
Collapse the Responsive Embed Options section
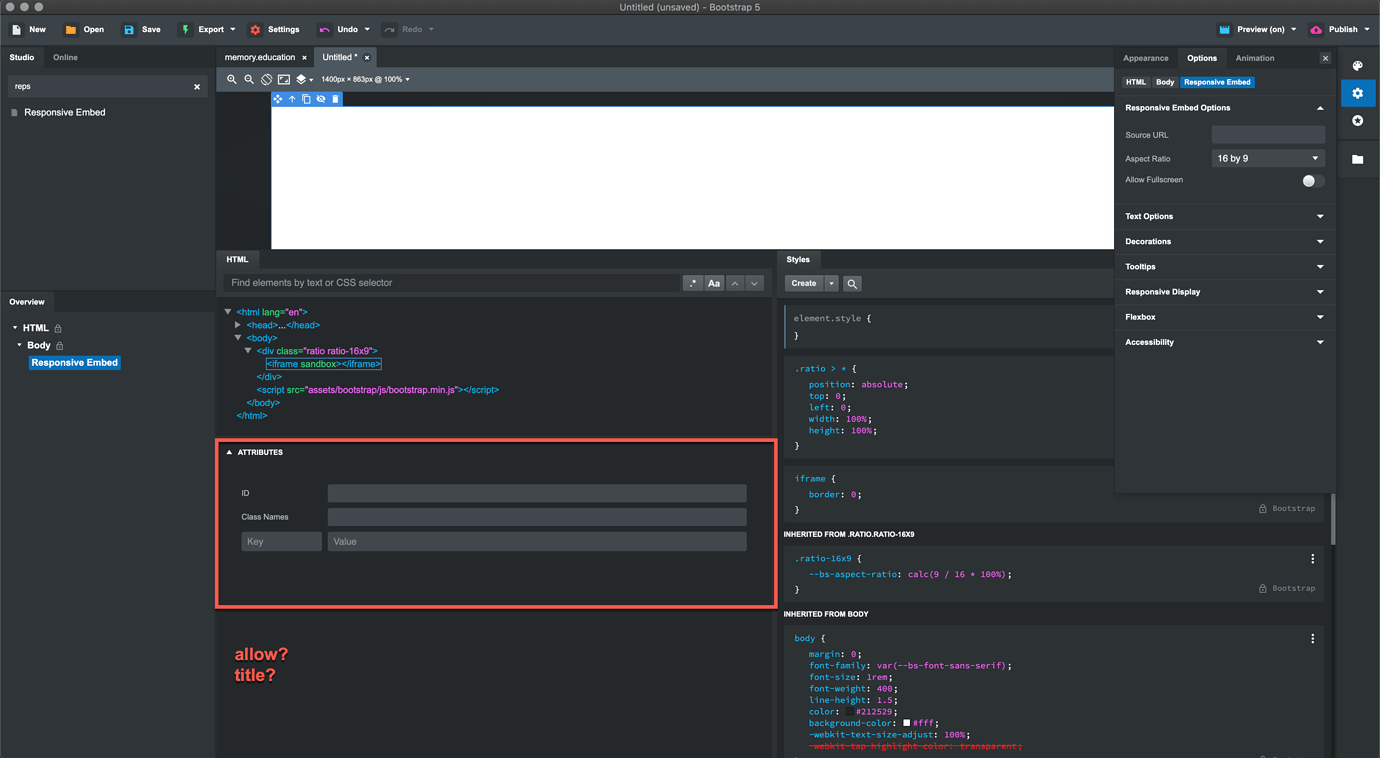(x=1320, y=107)
